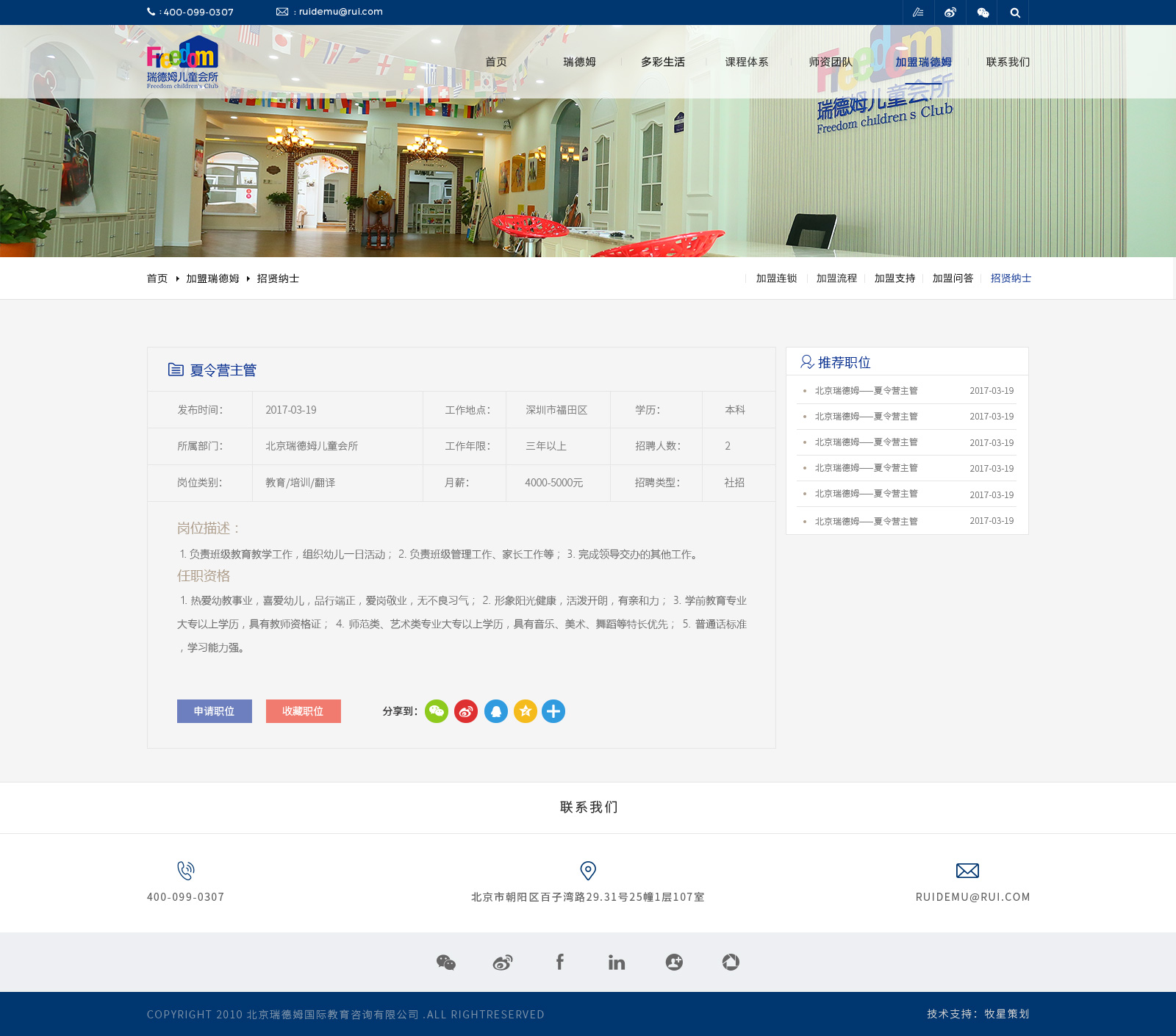Share to Qzone via the star icon
This screenshot has height=1036, width=1176.
pyautogui.click(x=524, y=711)
